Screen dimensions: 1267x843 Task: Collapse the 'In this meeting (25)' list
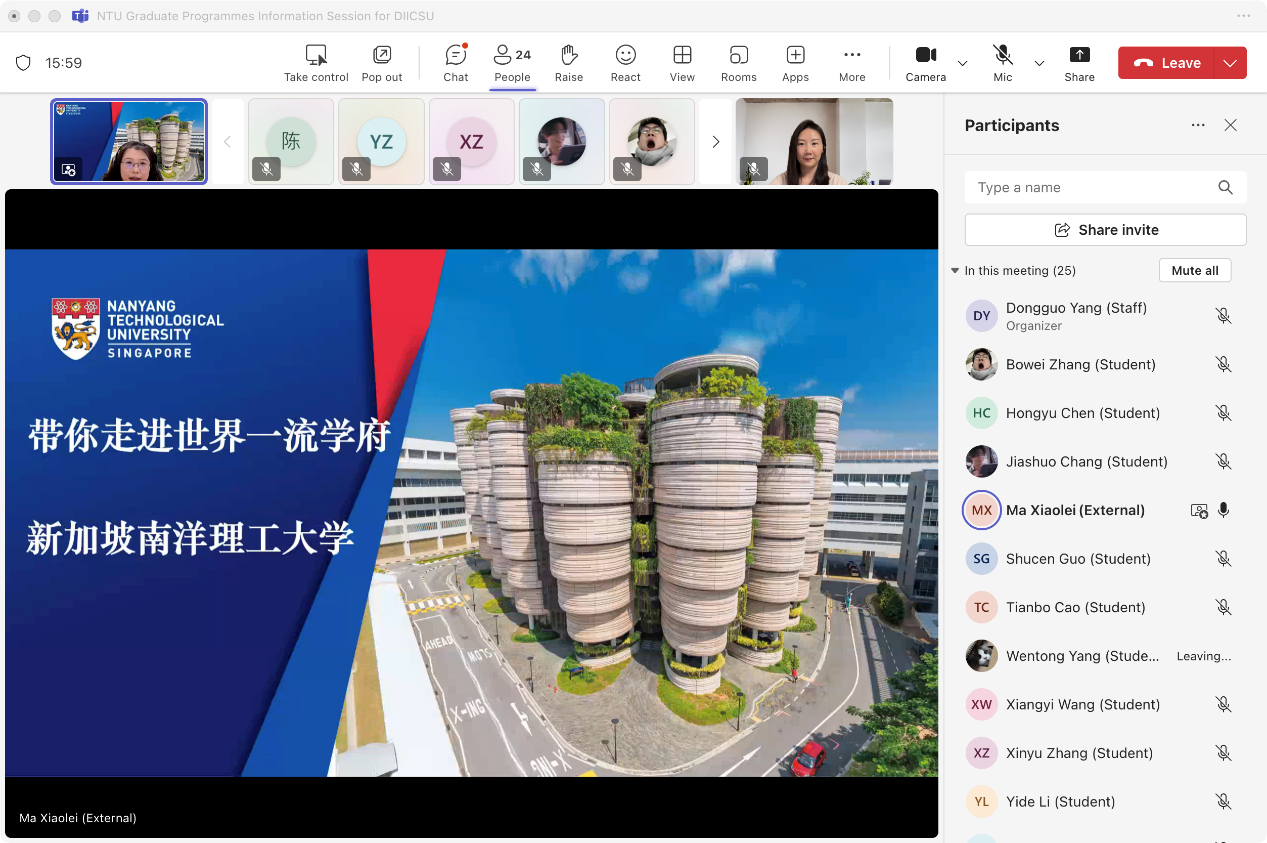click(955, 271)
